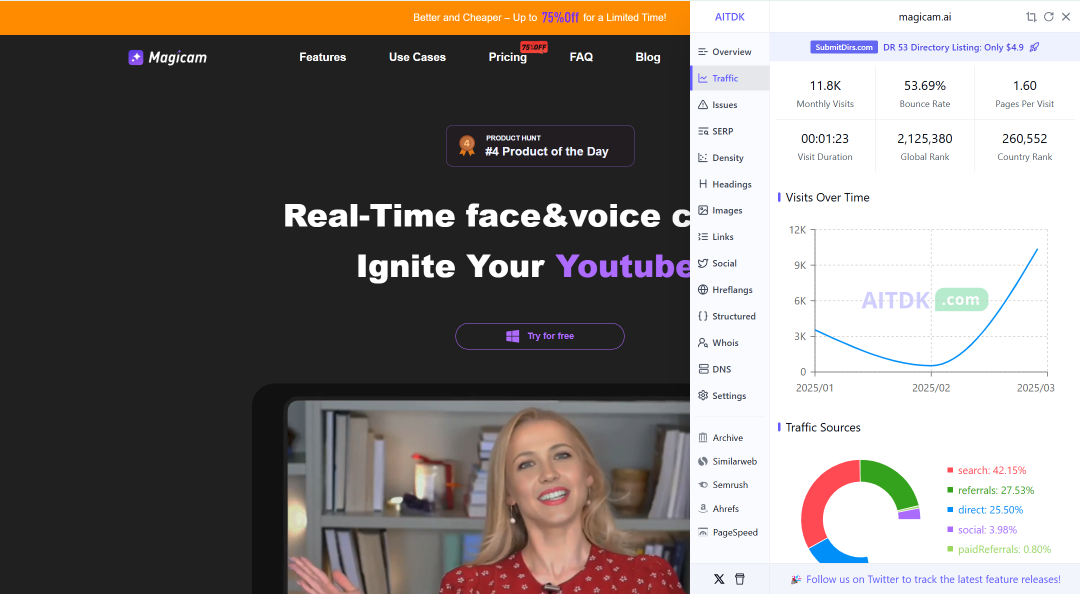The height and width of the screenshot is (594, 1080).
Task: Click the 2025/02 point on visits chart
Action: pos(931,365)
